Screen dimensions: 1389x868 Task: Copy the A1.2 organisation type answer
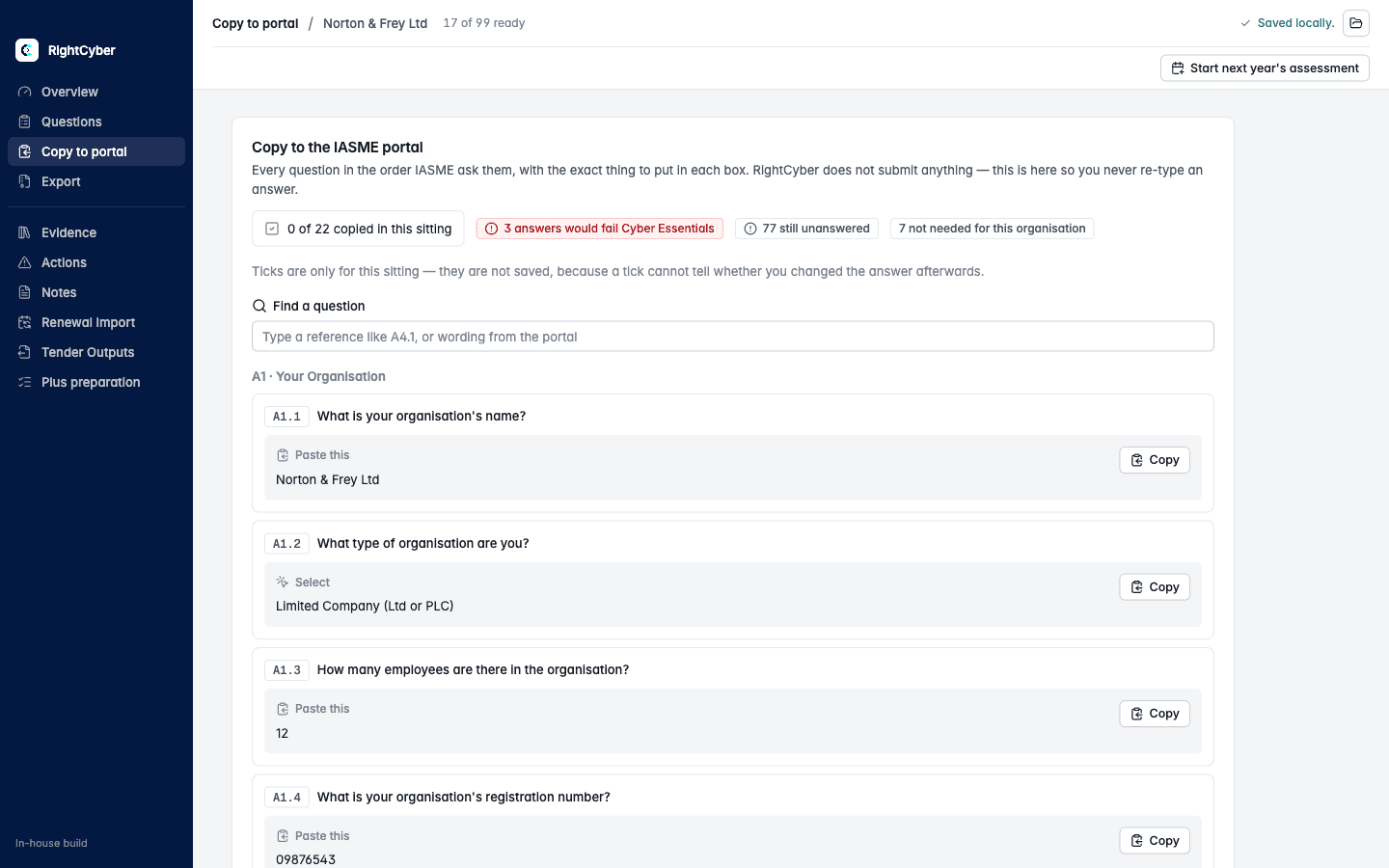click(x=1155, y=587)
